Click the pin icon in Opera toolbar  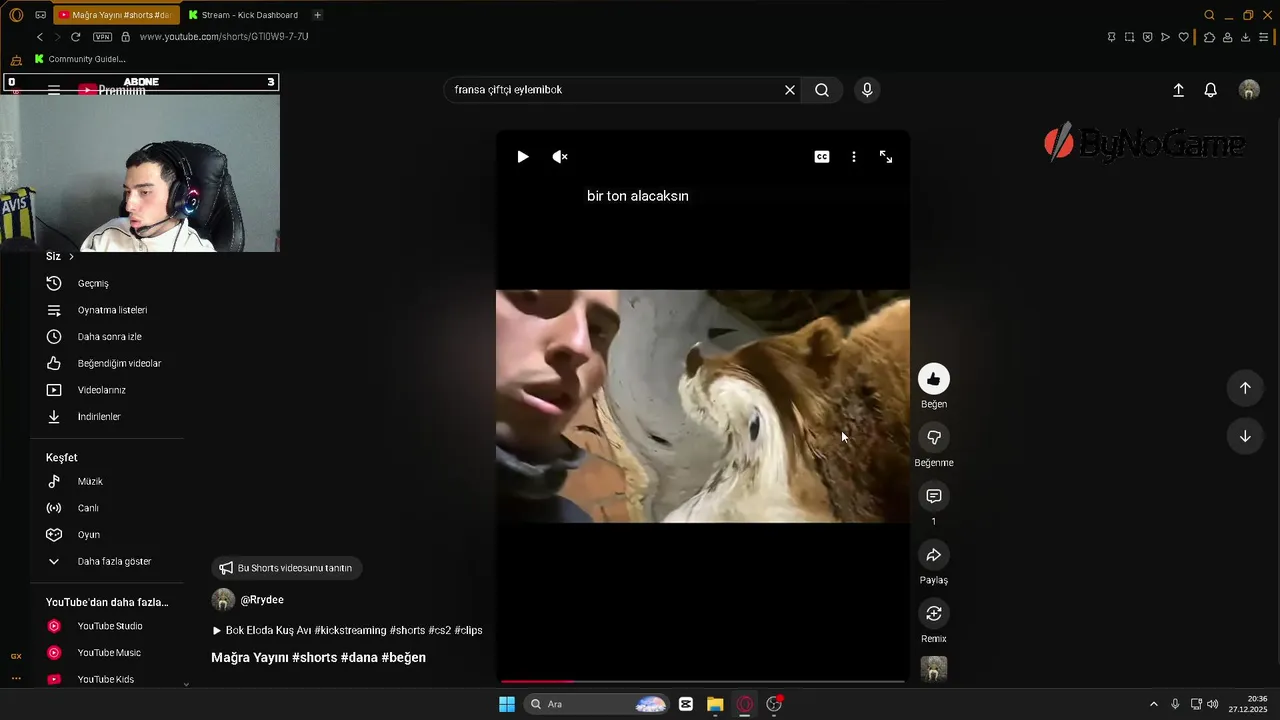tap(1111, 37)
